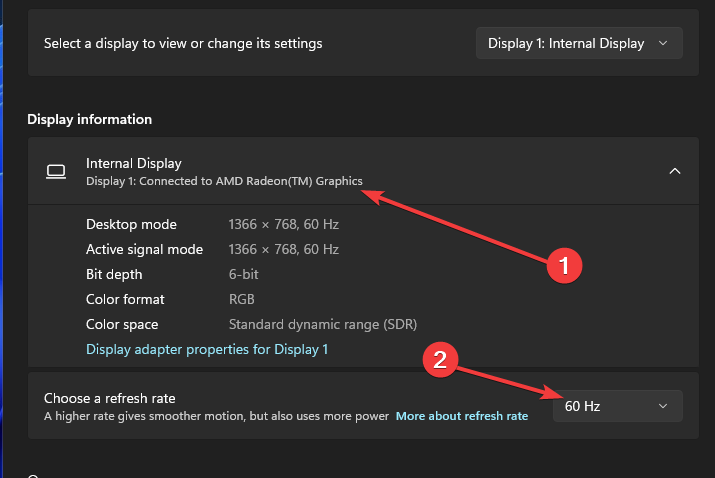Collapse the Internal Display information panel

[674, 171]
